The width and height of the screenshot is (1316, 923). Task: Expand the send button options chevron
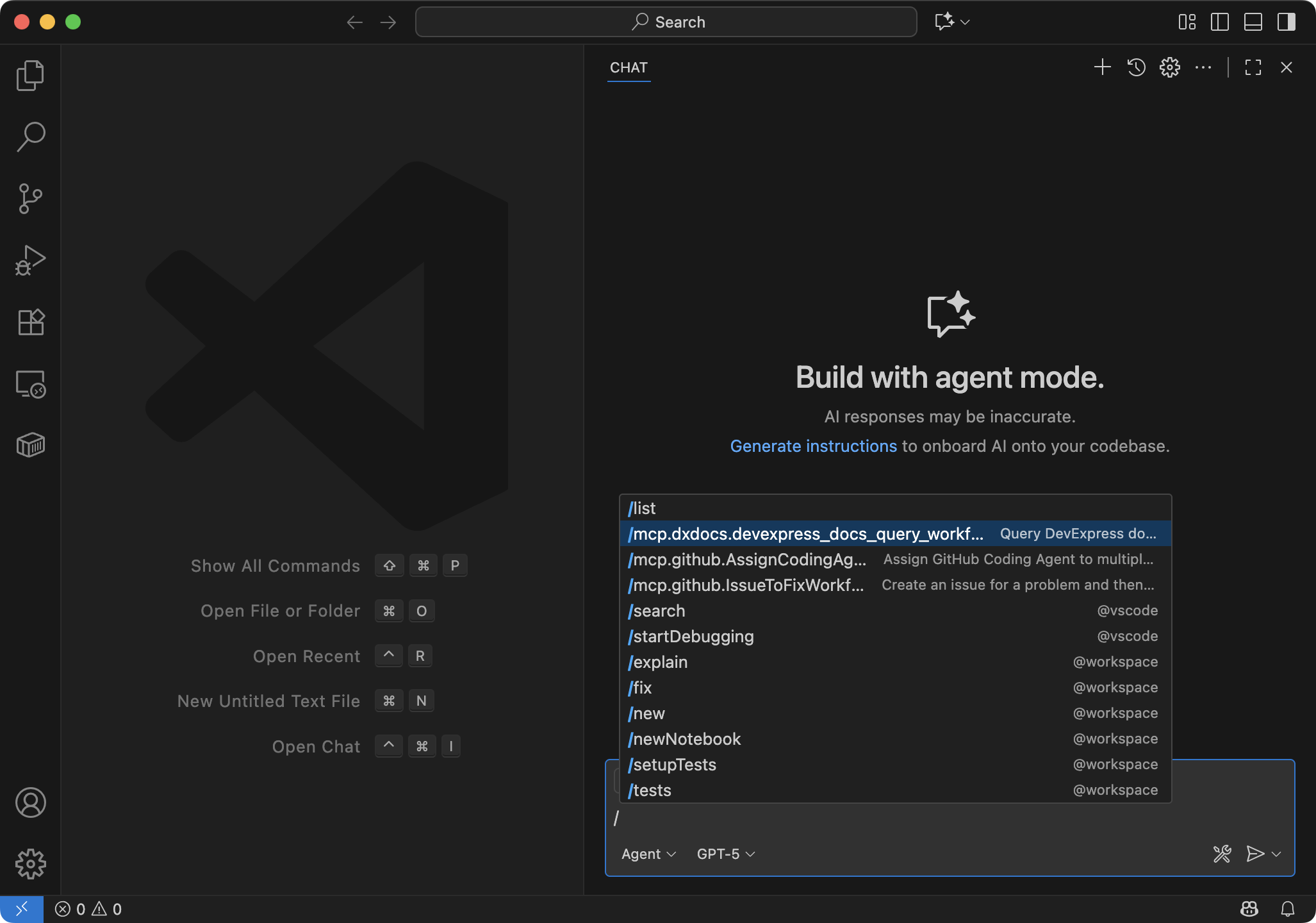tap(1276, 854)
